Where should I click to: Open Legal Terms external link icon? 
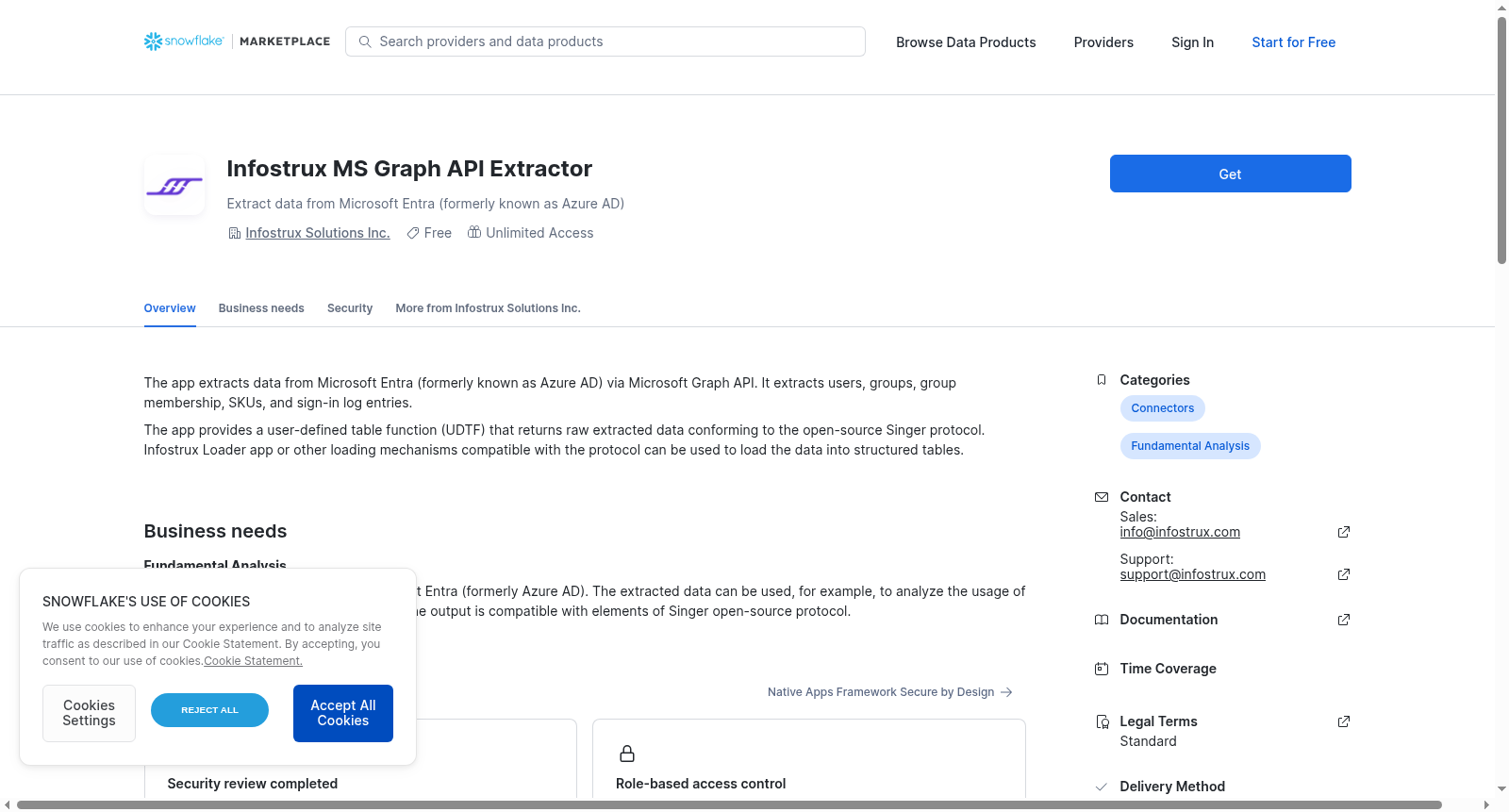[1344, 721]
